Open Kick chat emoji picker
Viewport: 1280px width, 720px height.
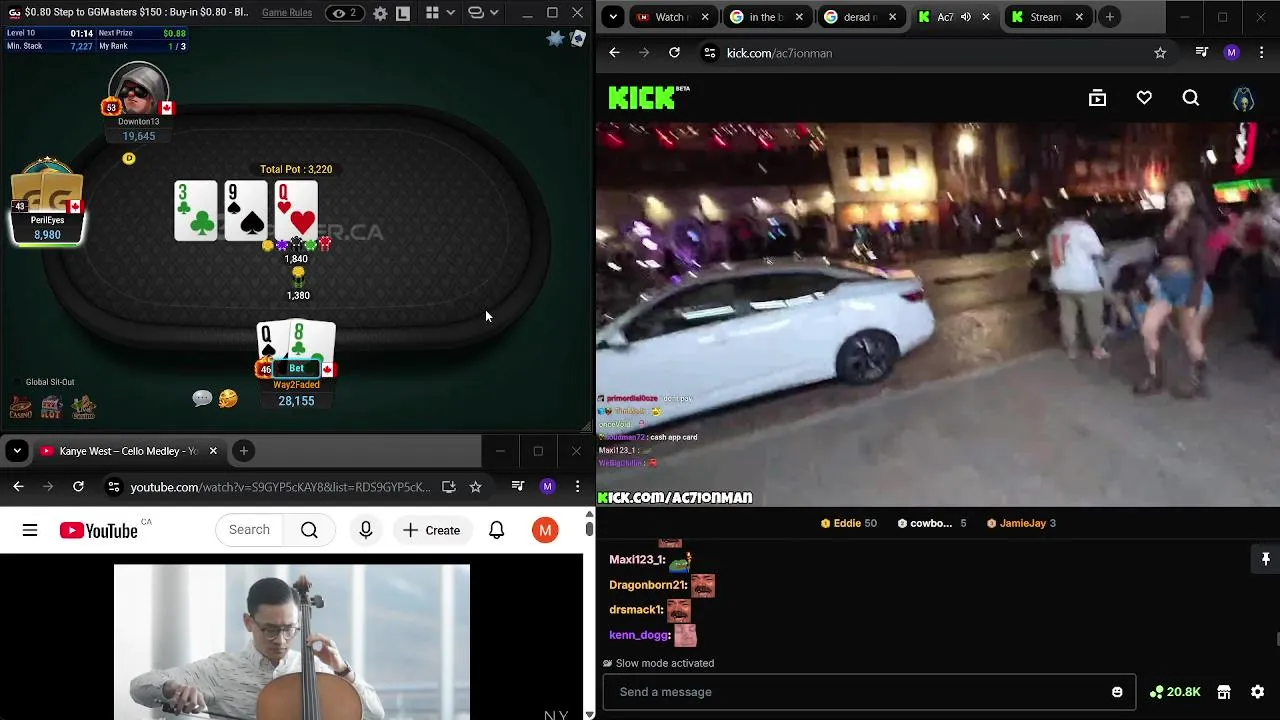click(1117, 692)
